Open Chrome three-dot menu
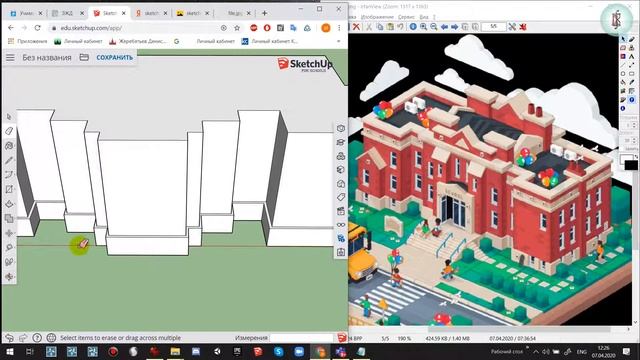 point(339,28)
